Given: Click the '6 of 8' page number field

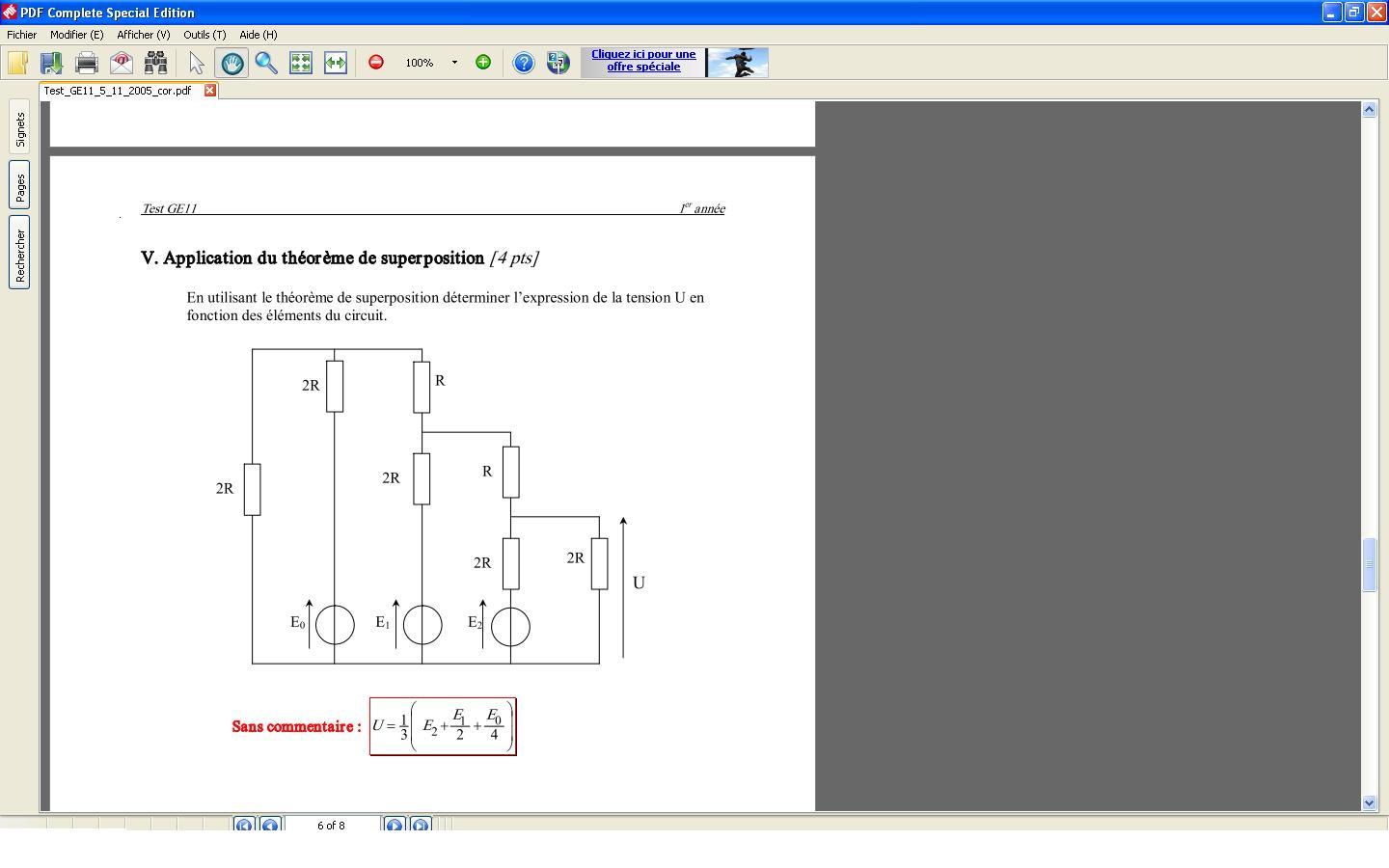Looking at the screenshot, I should tap(332, 826).
